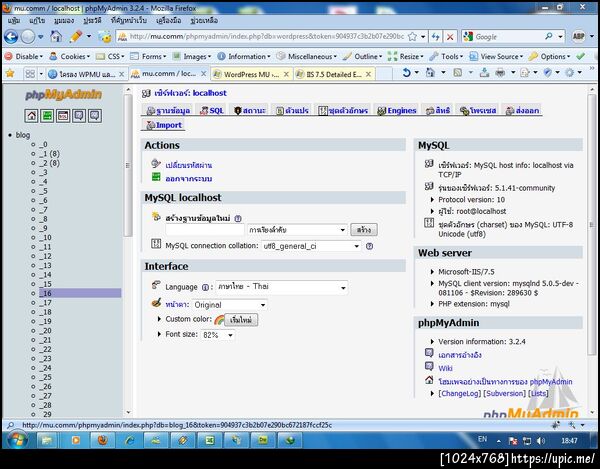The image size is (600, 469).
Task: Click the print icon in the toolbar
Action: (x=500, y=72)
